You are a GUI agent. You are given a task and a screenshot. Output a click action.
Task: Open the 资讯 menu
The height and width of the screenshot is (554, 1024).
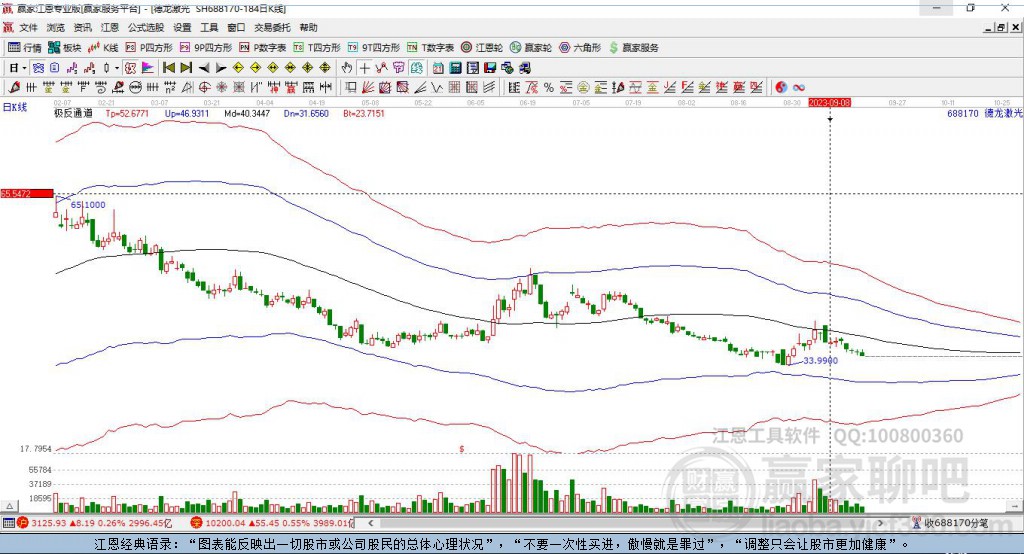point(82,27)
